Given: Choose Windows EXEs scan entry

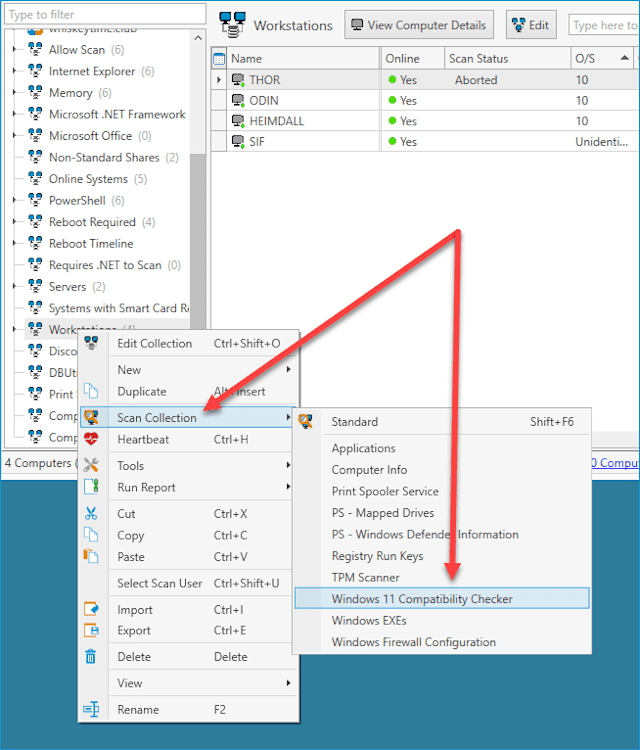Looking at the screenshot, I should tap(369, 620).
